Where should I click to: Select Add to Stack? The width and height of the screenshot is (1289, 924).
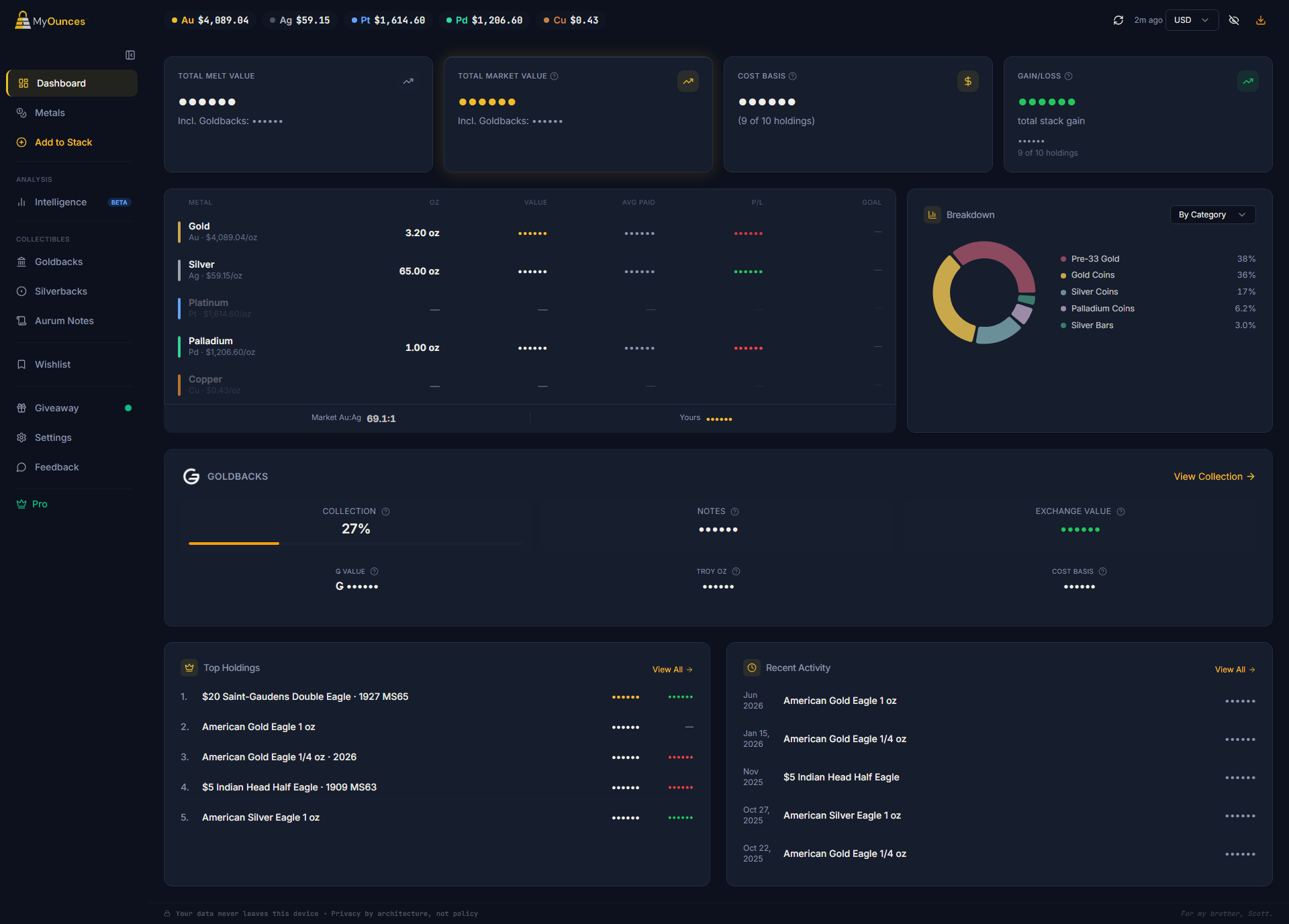point(72,142)
